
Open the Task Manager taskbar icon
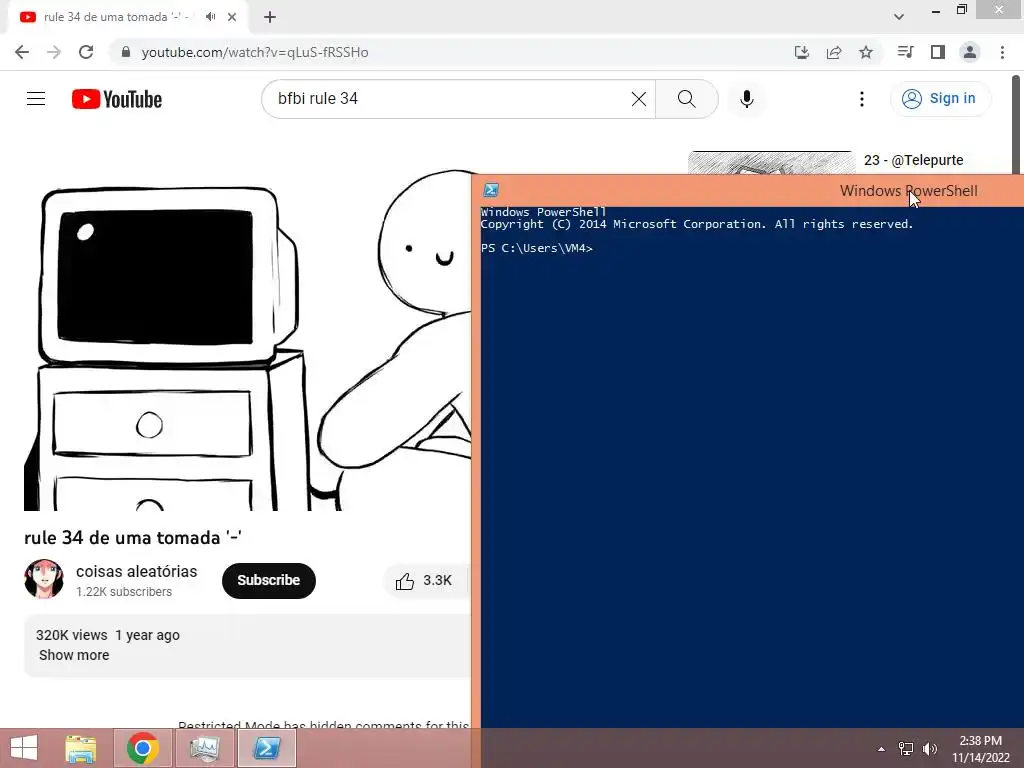(x=204, y=748)
